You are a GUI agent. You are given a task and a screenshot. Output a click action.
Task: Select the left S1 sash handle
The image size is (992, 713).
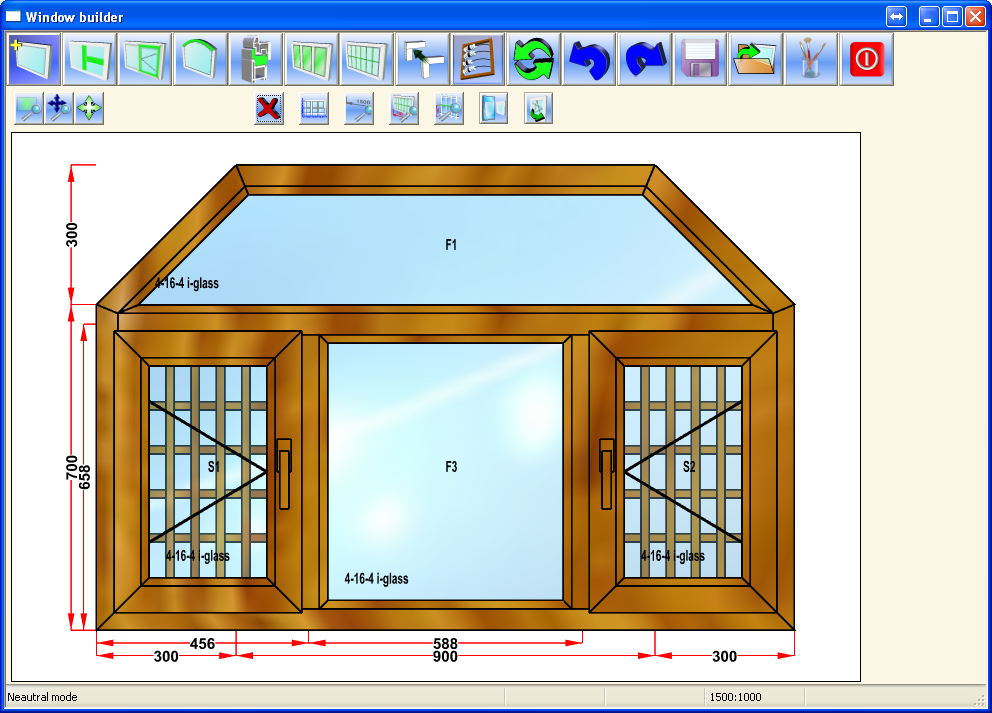point(284,467)
